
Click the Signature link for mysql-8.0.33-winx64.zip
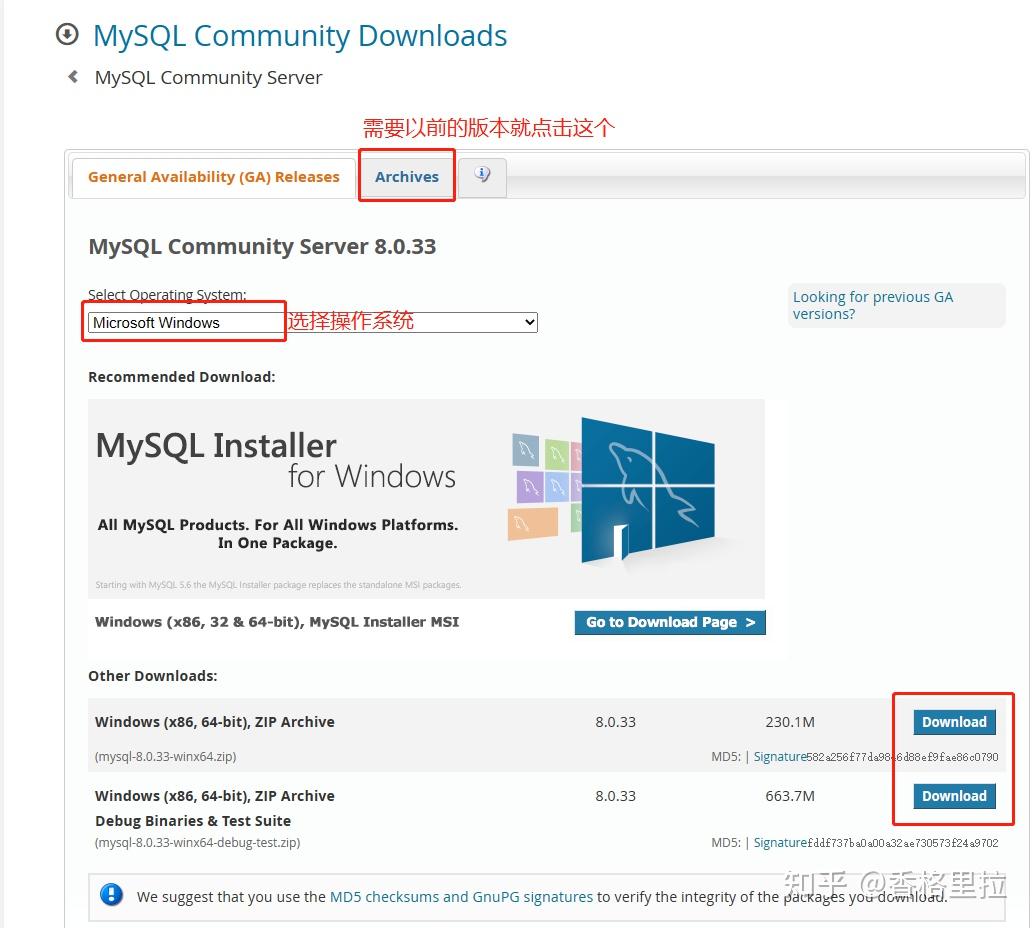[x=780, y=757]
